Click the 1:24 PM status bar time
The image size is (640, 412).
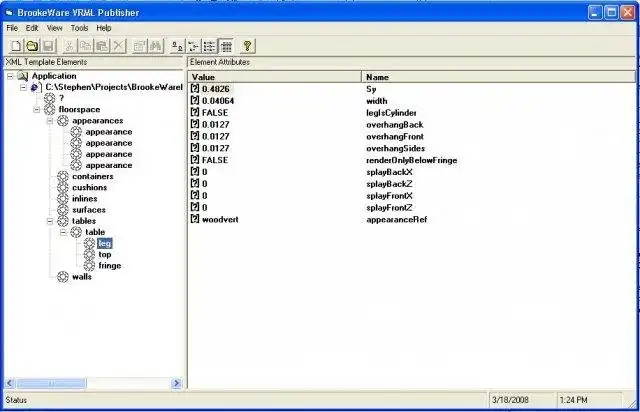[x=573, y=400]
